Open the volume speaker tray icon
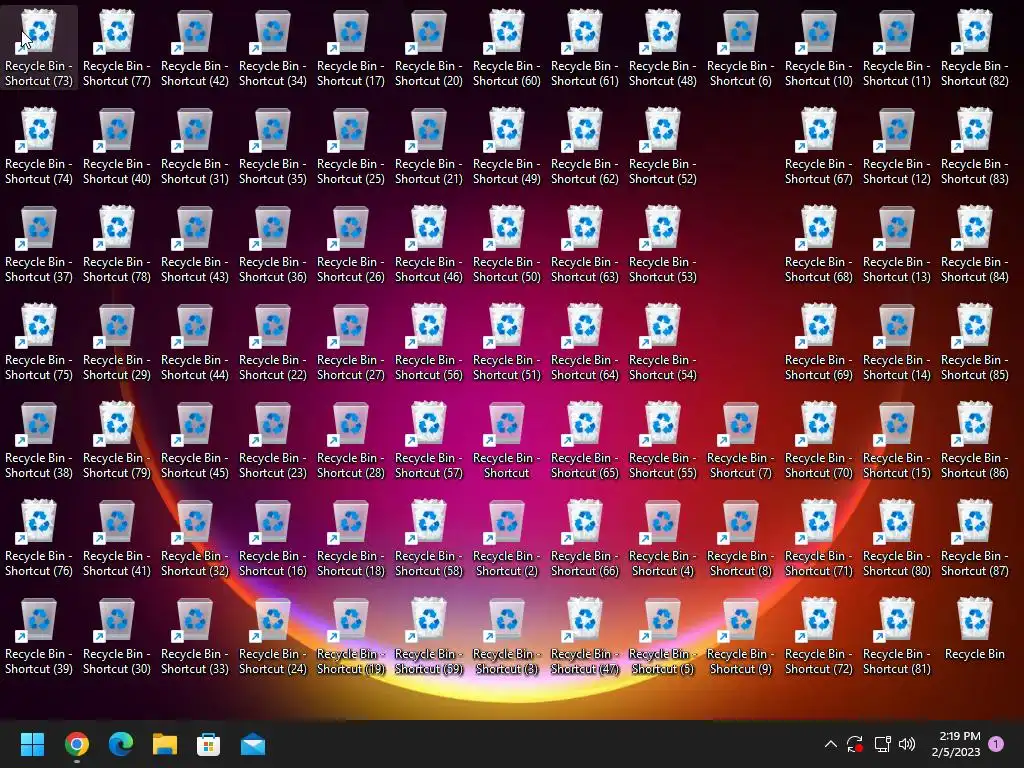The width and height of the screenshot is (1024, 768). tap(907, 744)
